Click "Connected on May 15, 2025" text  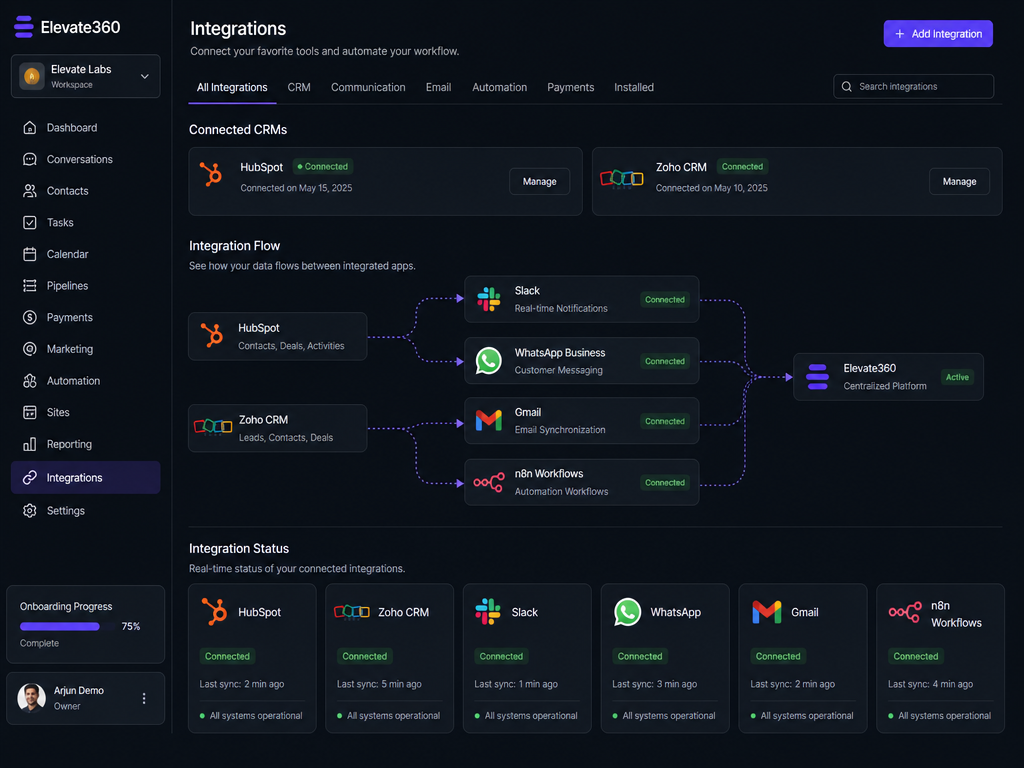pos(296,188)
